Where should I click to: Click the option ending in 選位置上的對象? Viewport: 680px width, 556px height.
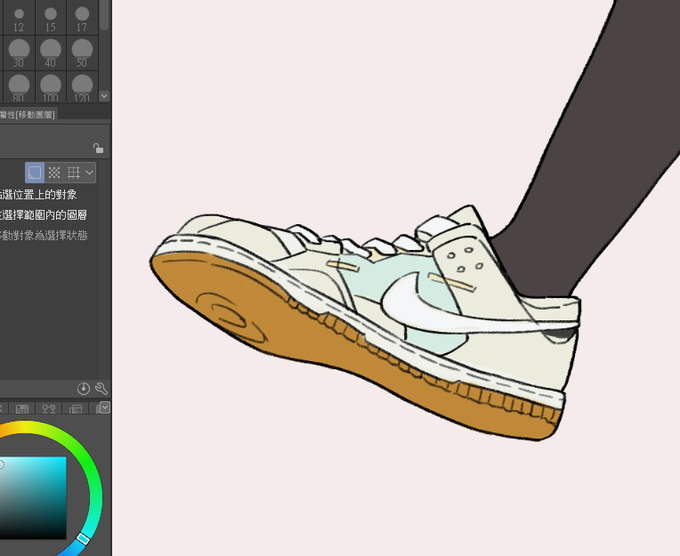[38, 194]
